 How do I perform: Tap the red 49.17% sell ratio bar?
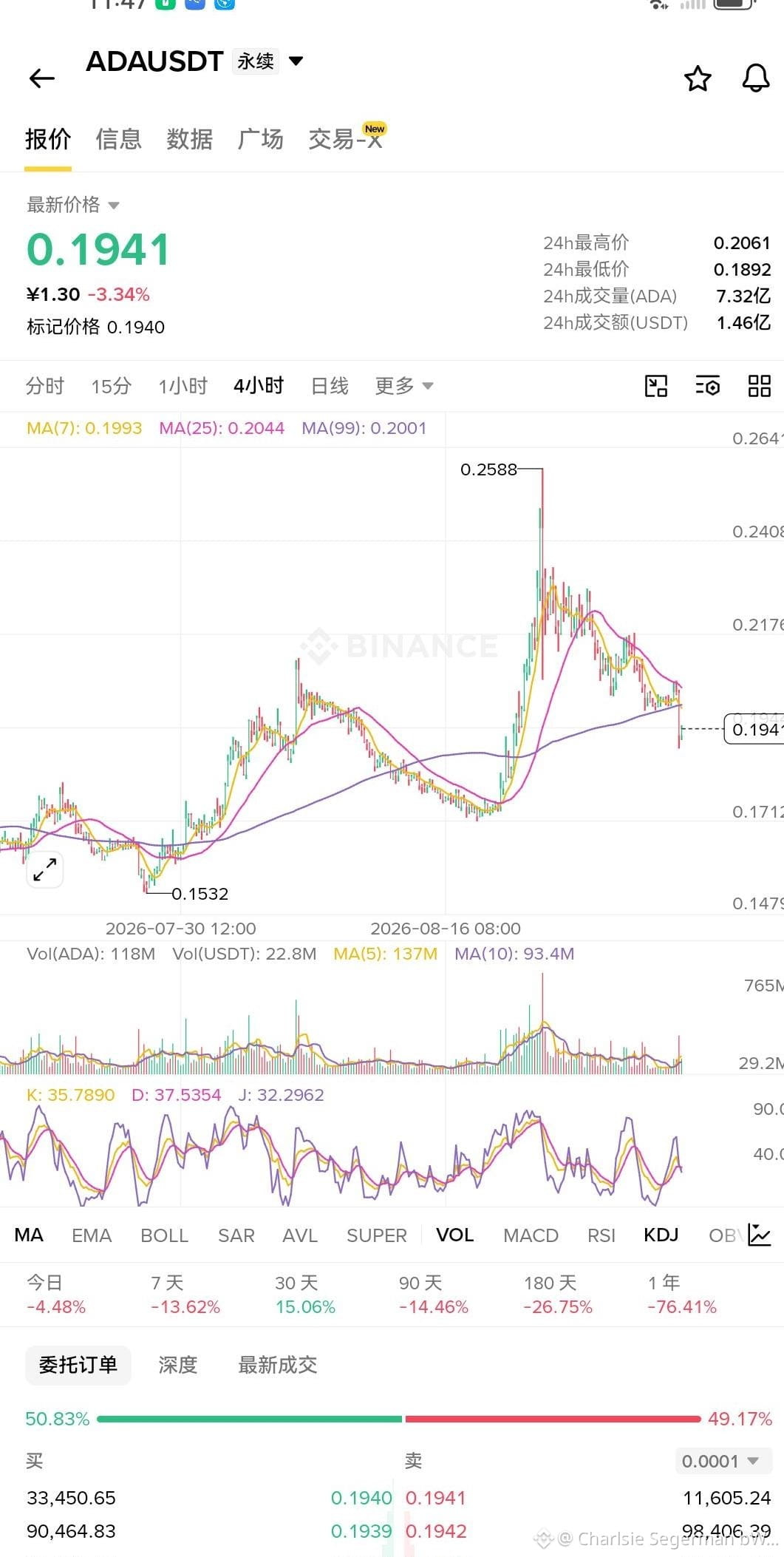(x=553, y=1419)
